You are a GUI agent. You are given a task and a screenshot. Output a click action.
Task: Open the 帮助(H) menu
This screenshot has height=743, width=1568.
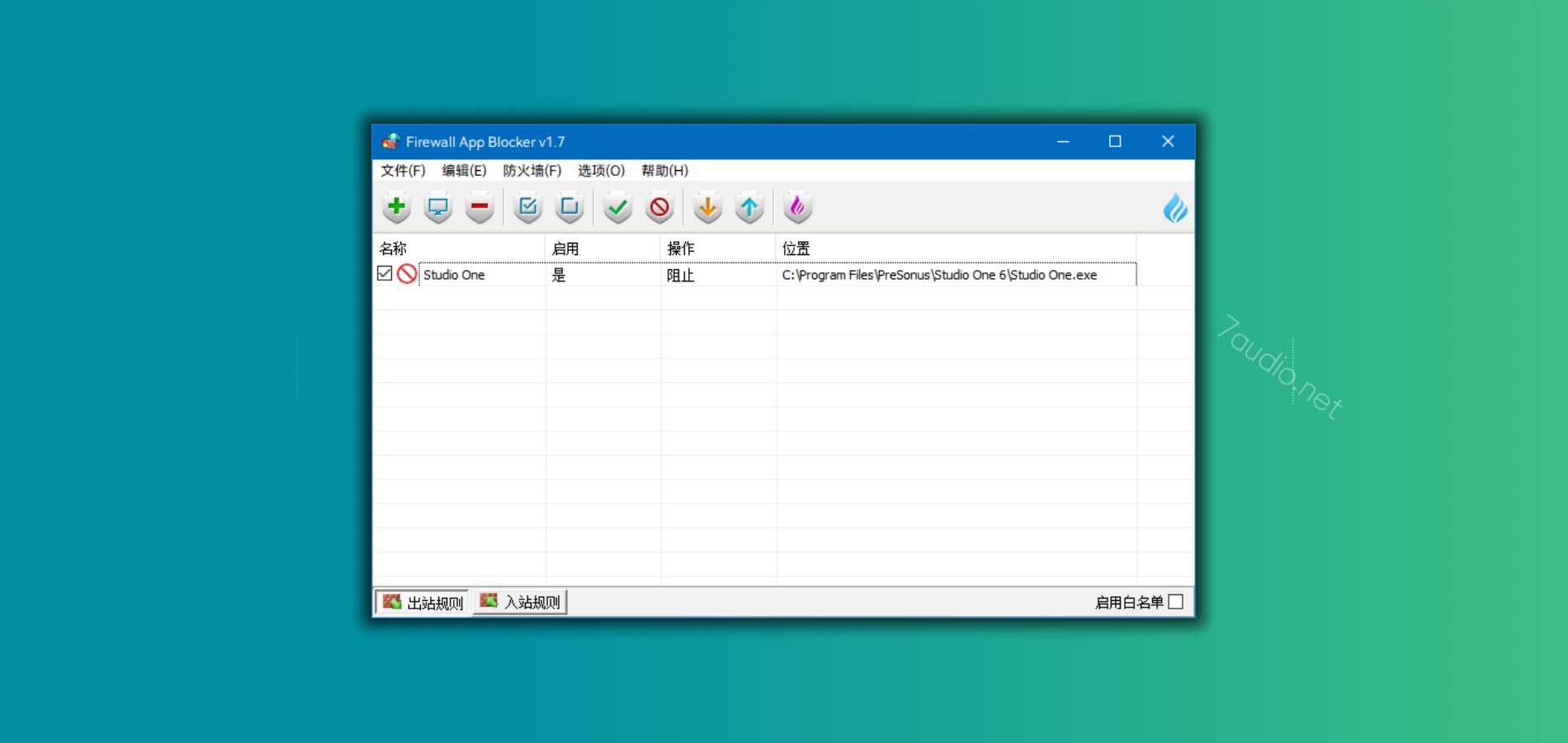[x=664, y=170]
